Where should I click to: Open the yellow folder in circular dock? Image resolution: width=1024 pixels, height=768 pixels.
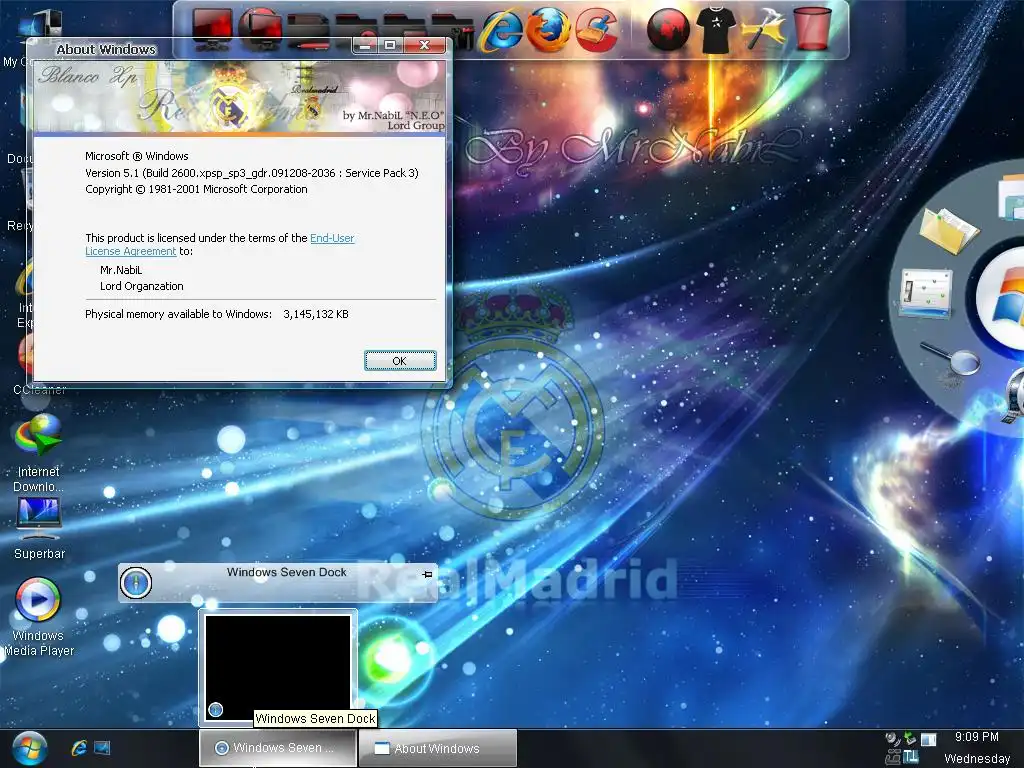[x=948, y=230]
